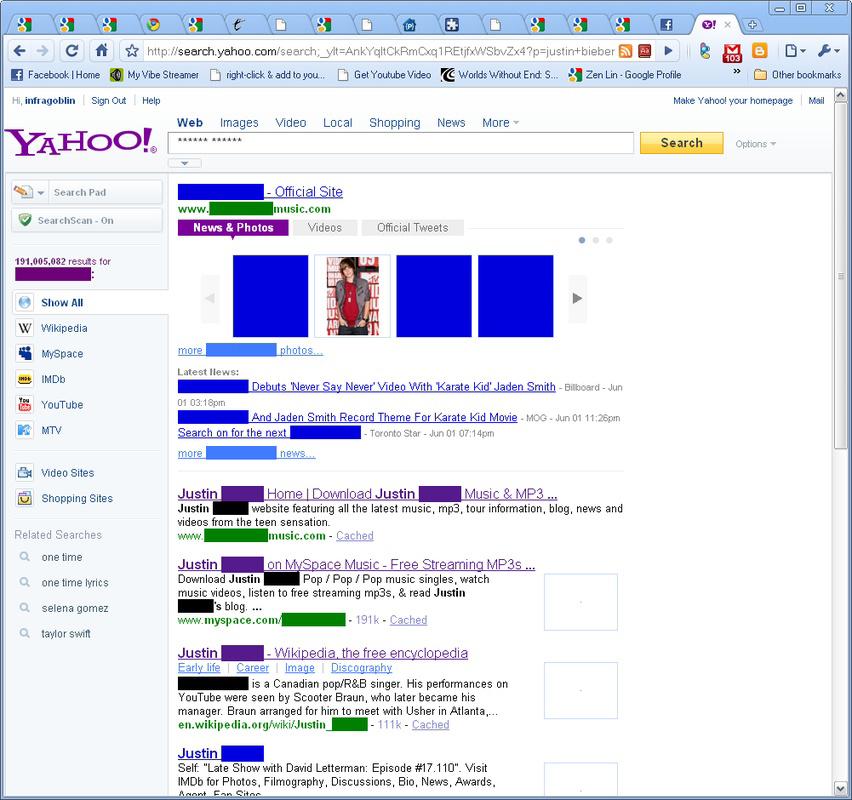Expand the More search categories dropdown
Viewport: 852px width, 800px height.
[500, 123]
